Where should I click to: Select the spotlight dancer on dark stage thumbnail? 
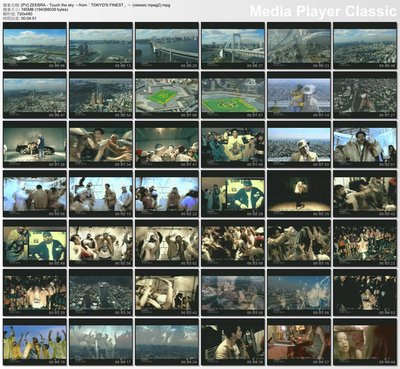[x=299, y=194]
